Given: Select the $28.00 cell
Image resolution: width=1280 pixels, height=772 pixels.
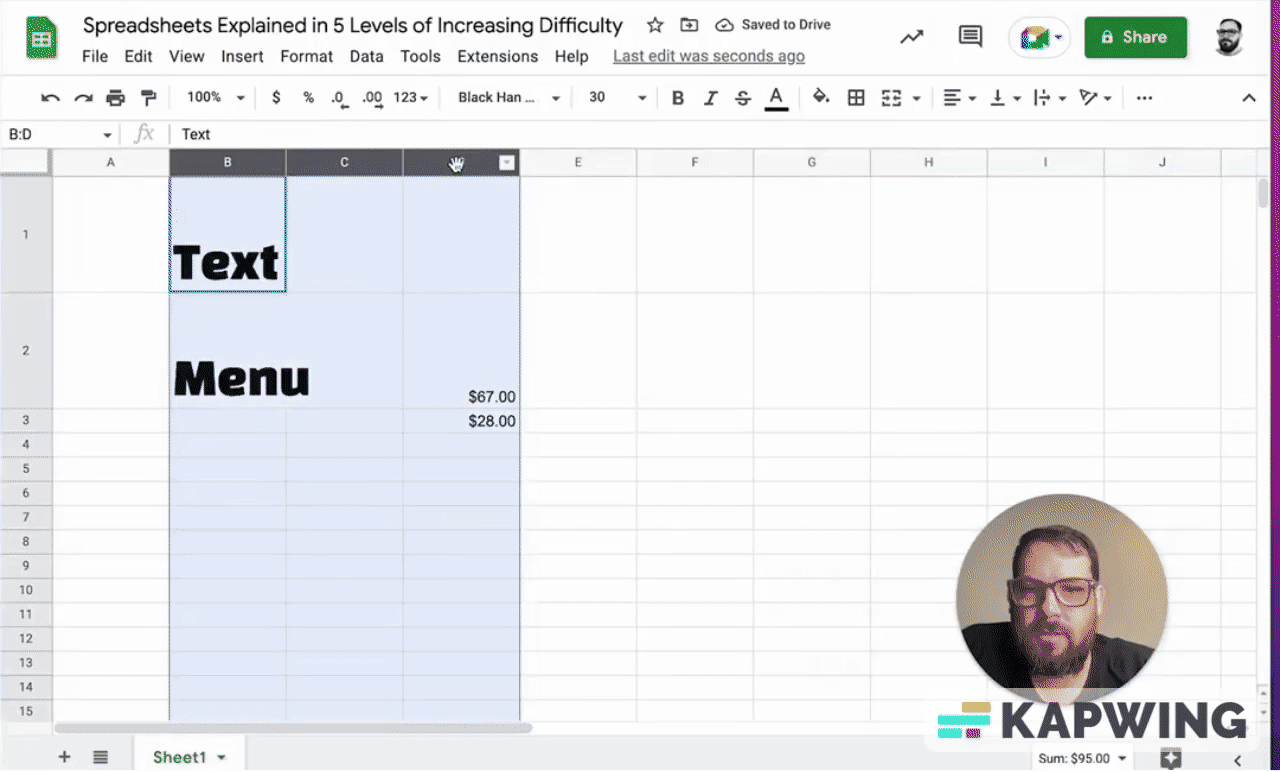Looking at the screenshot, I should [x=462, y=421].
